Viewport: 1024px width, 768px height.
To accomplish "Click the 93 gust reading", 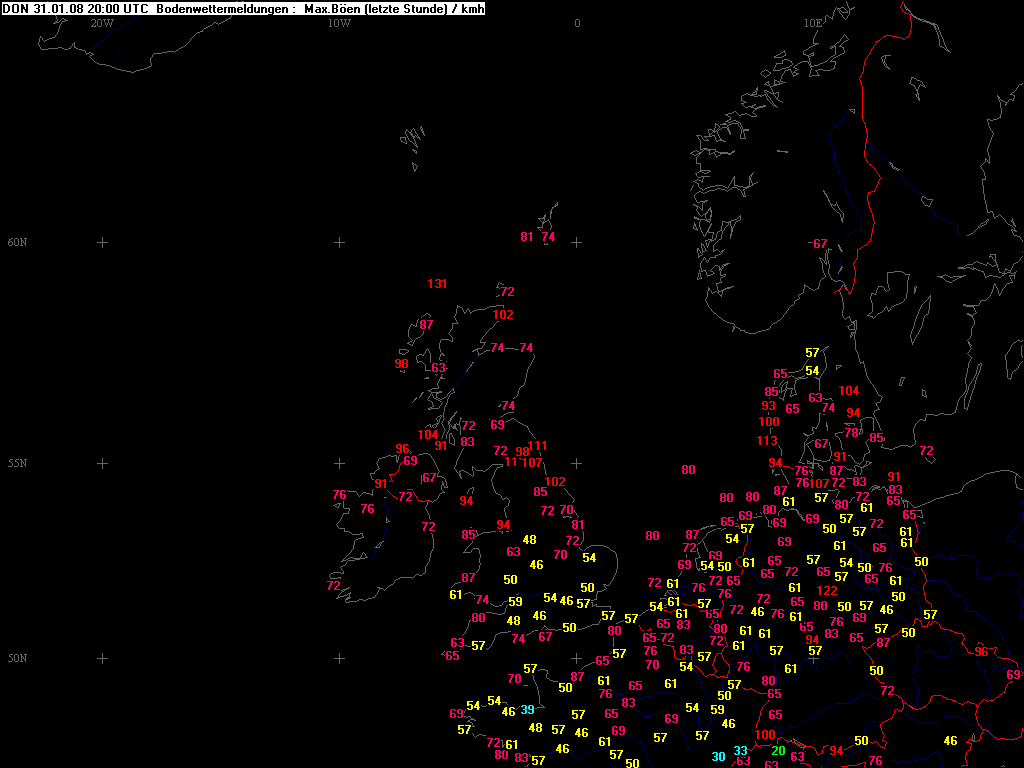I will [x=768, y=406].
